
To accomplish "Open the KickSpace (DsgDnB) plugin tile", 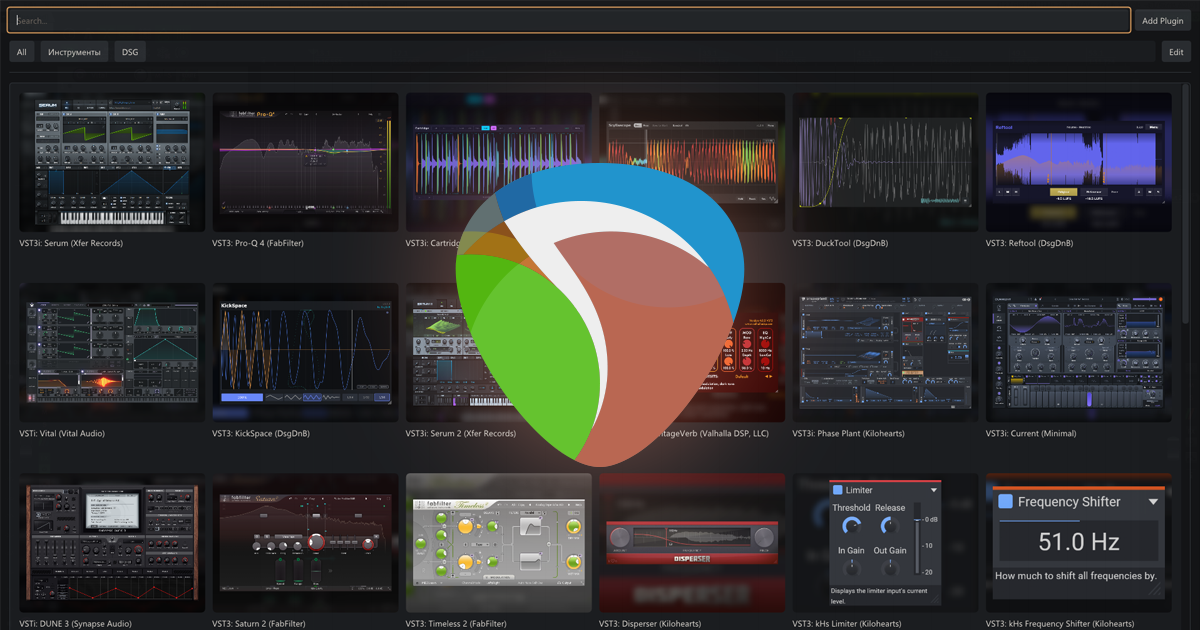I will click(x=305, y=353).
